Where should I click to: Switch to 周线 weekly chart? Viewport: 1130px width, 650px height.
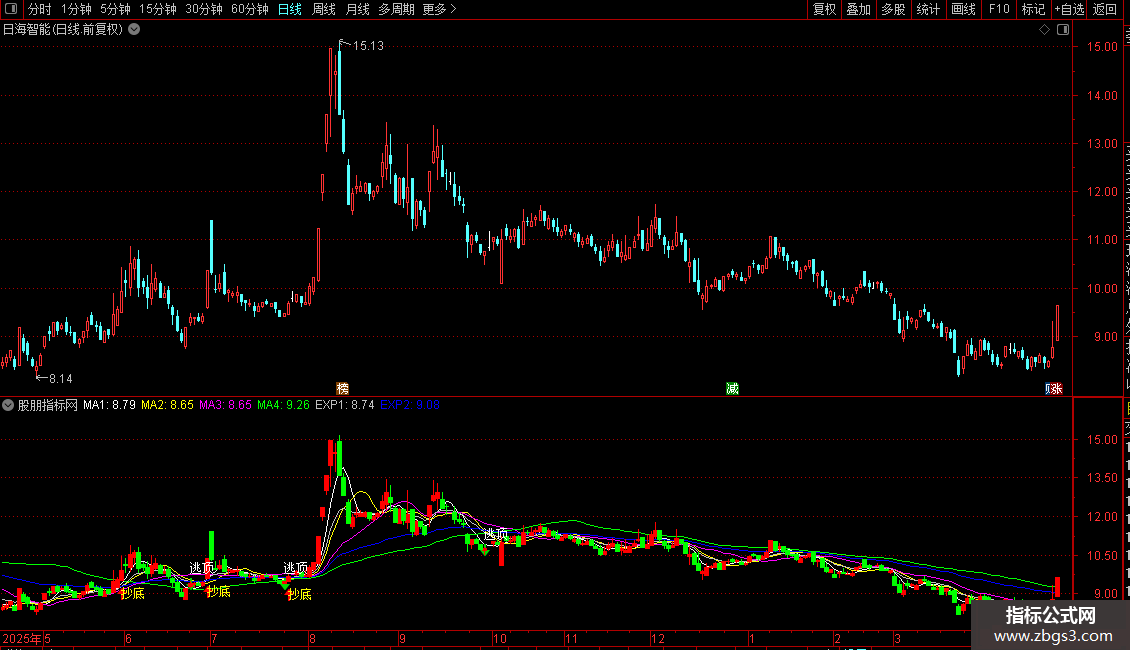click(x=324, y=9)
